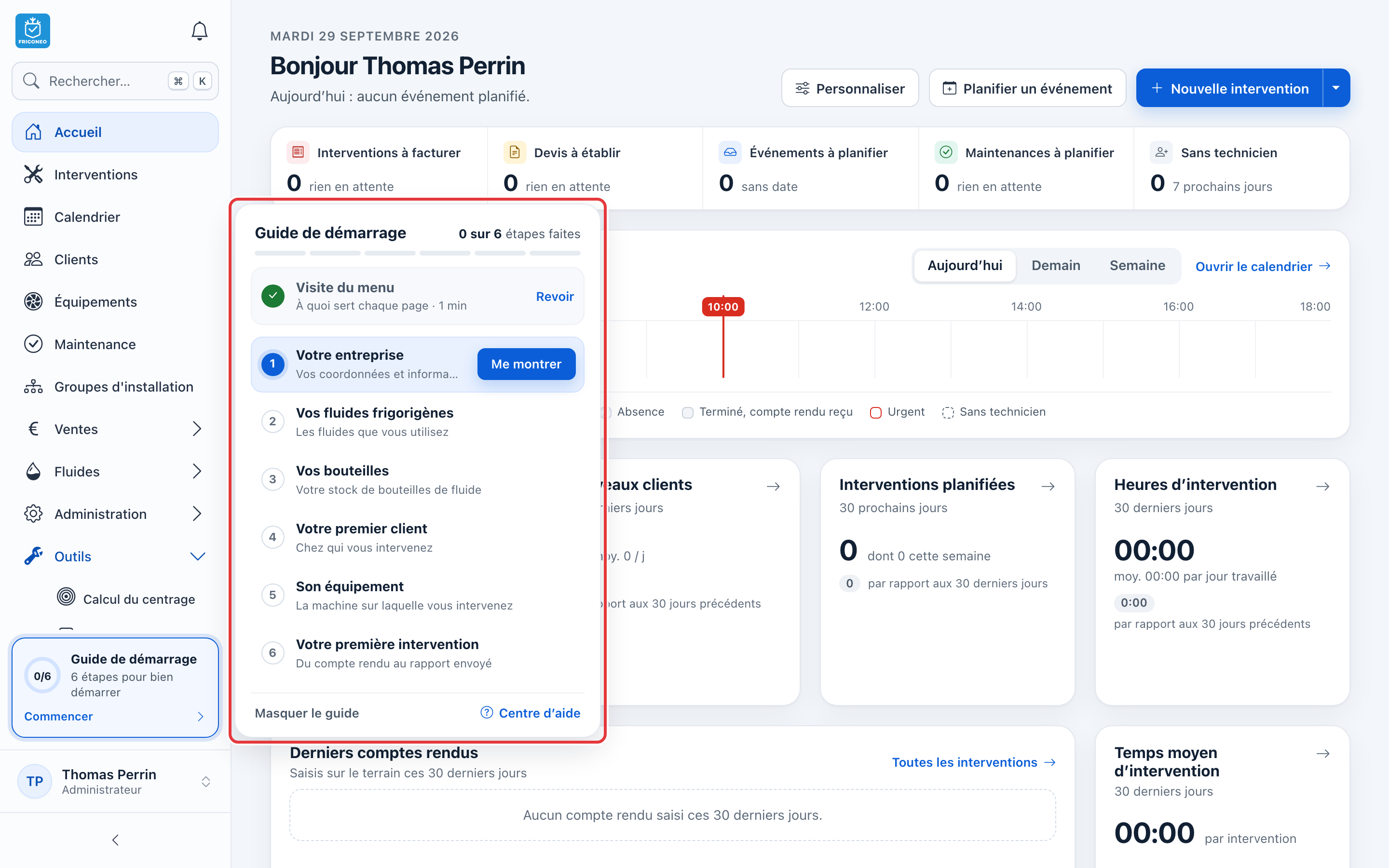Switch to Semaine tab
Image resolution: width=1389 pixels, height=868 pixels.
[x=1137, y=266]
